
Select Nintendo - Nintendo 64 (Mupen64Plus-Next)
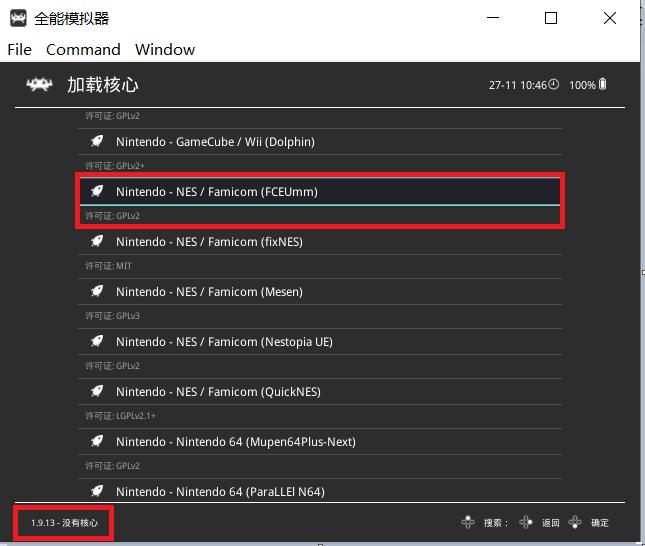pyautogui.click(x=320, y=441)
